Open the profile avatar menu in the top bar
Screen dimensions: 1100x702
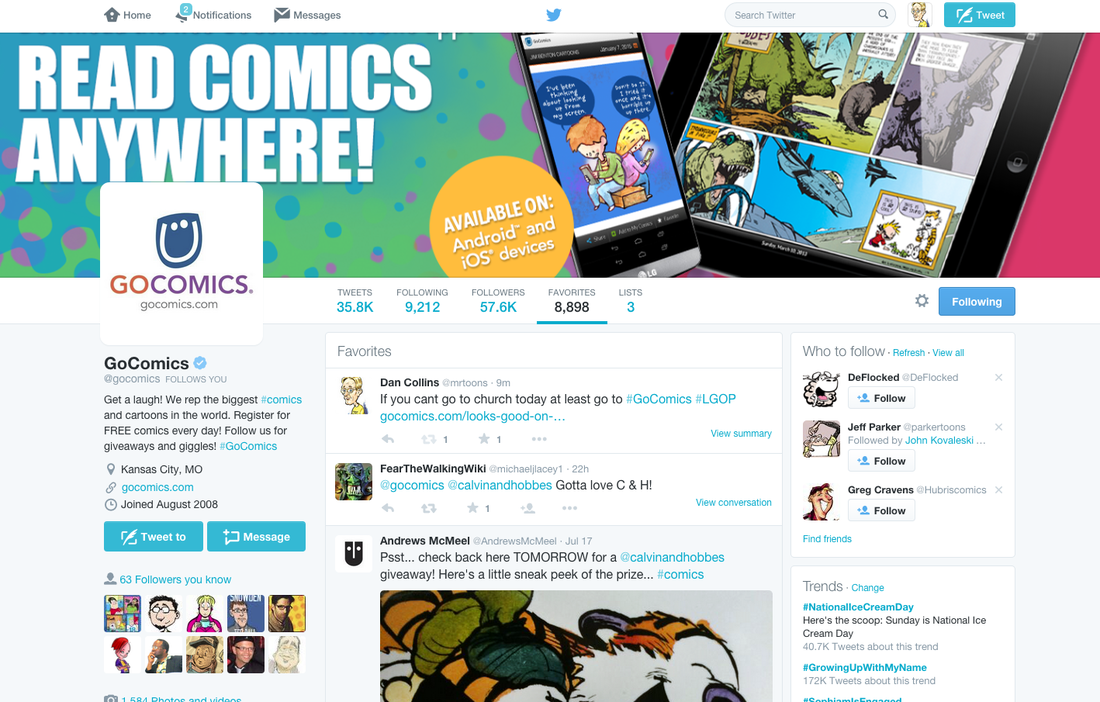[920, 15]
